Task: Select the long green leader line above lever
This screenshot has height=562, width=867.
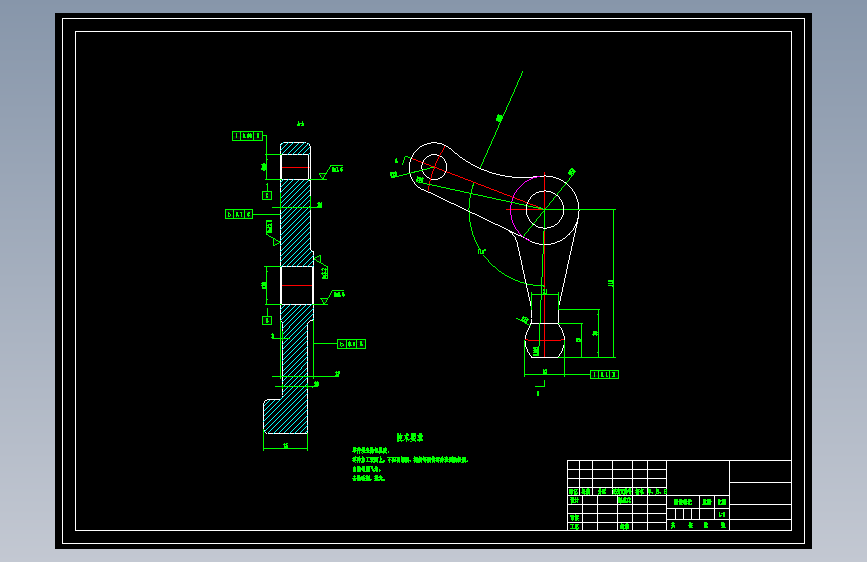Action: [501, 119]
